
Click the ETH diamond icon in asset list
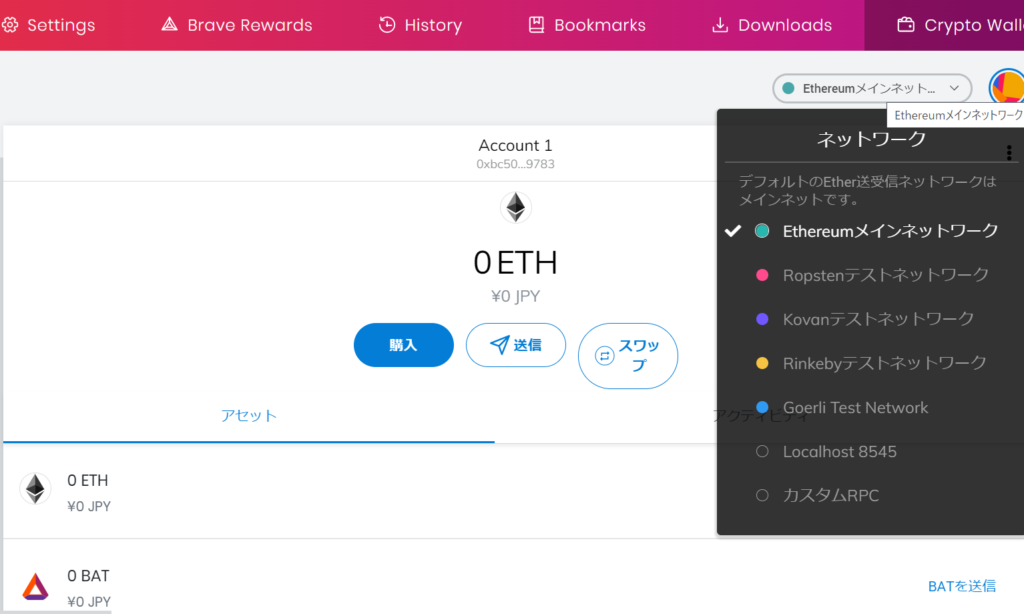(35, 489)
